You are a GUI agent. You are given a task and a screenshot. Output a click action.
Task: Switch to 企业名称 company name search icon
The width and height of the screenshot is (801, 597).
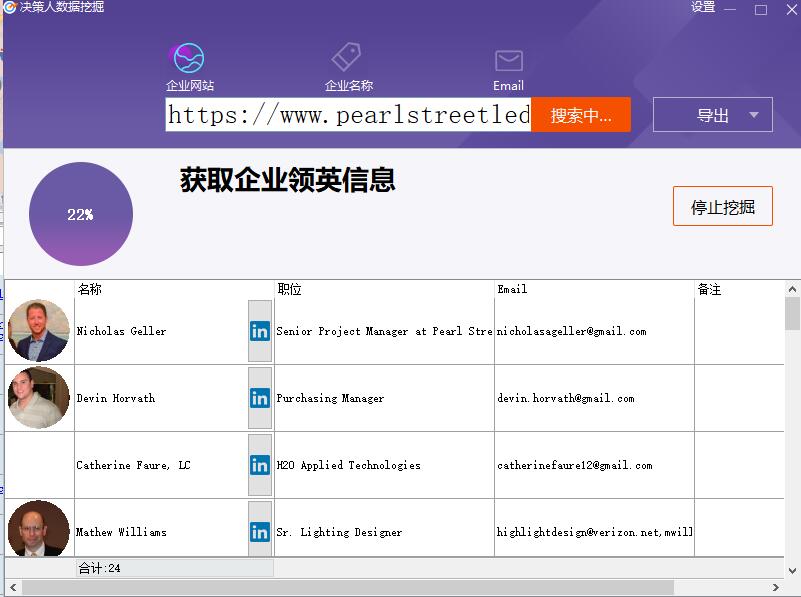point(346,59)
